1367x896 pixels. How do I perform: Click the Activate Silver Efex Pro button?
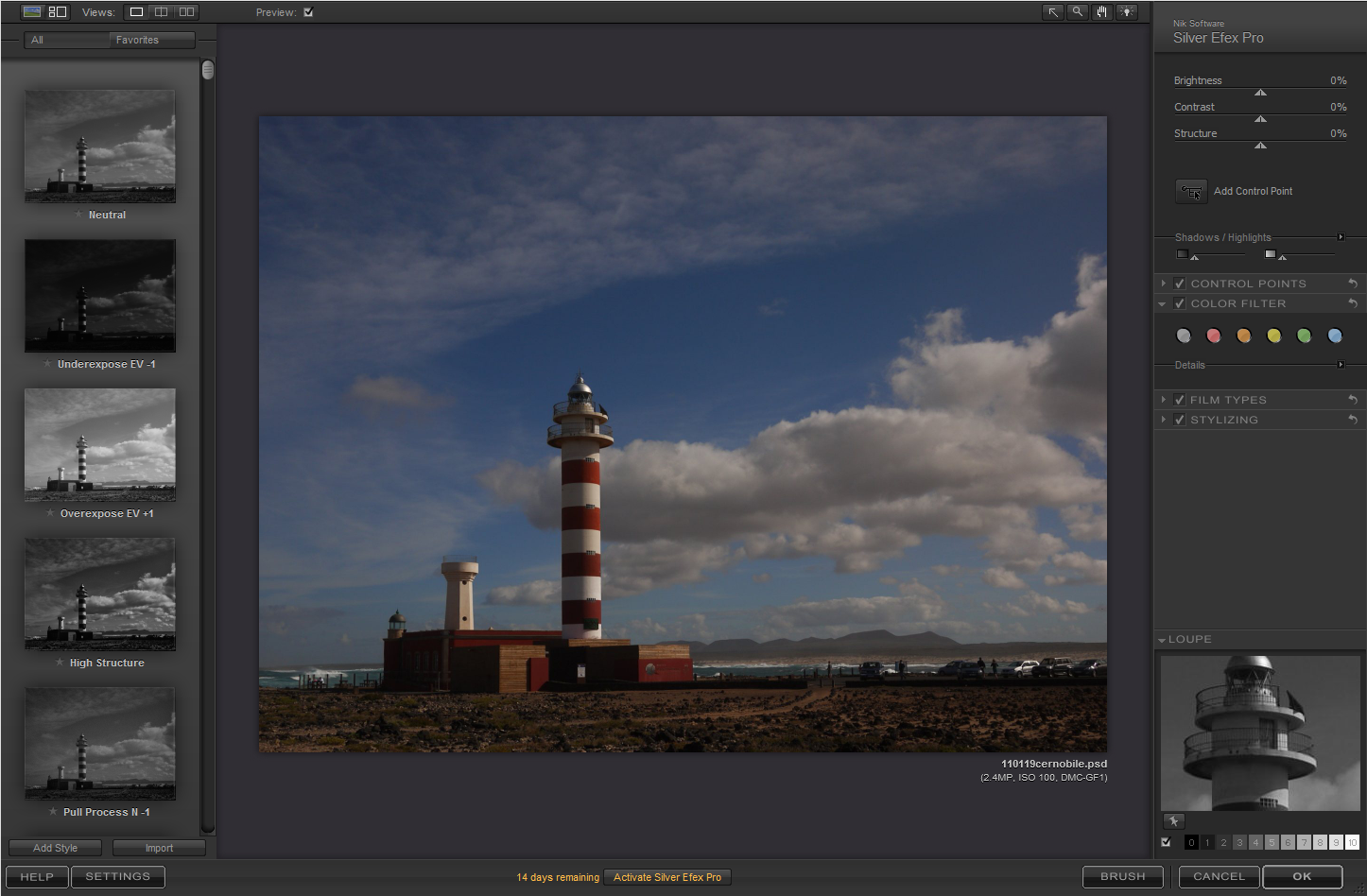[x=666, y=877]
